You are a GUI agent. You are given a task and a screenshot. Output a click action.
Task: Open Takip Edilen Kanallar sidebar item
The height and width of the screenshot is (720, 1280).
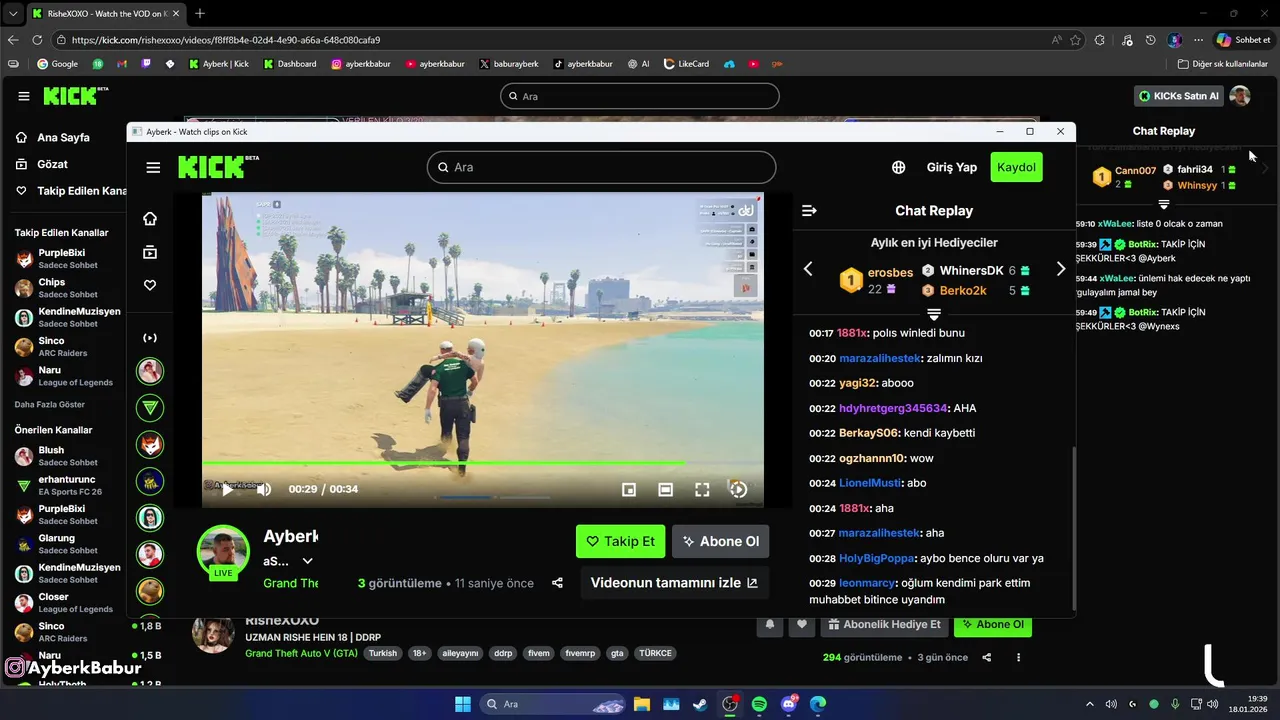(70, 191)
